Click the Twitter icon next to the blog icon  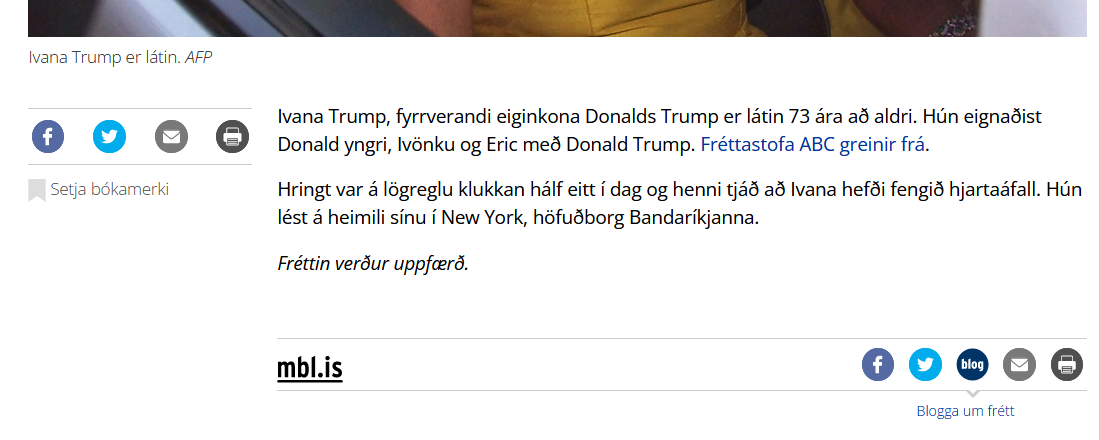pos(925,365)
